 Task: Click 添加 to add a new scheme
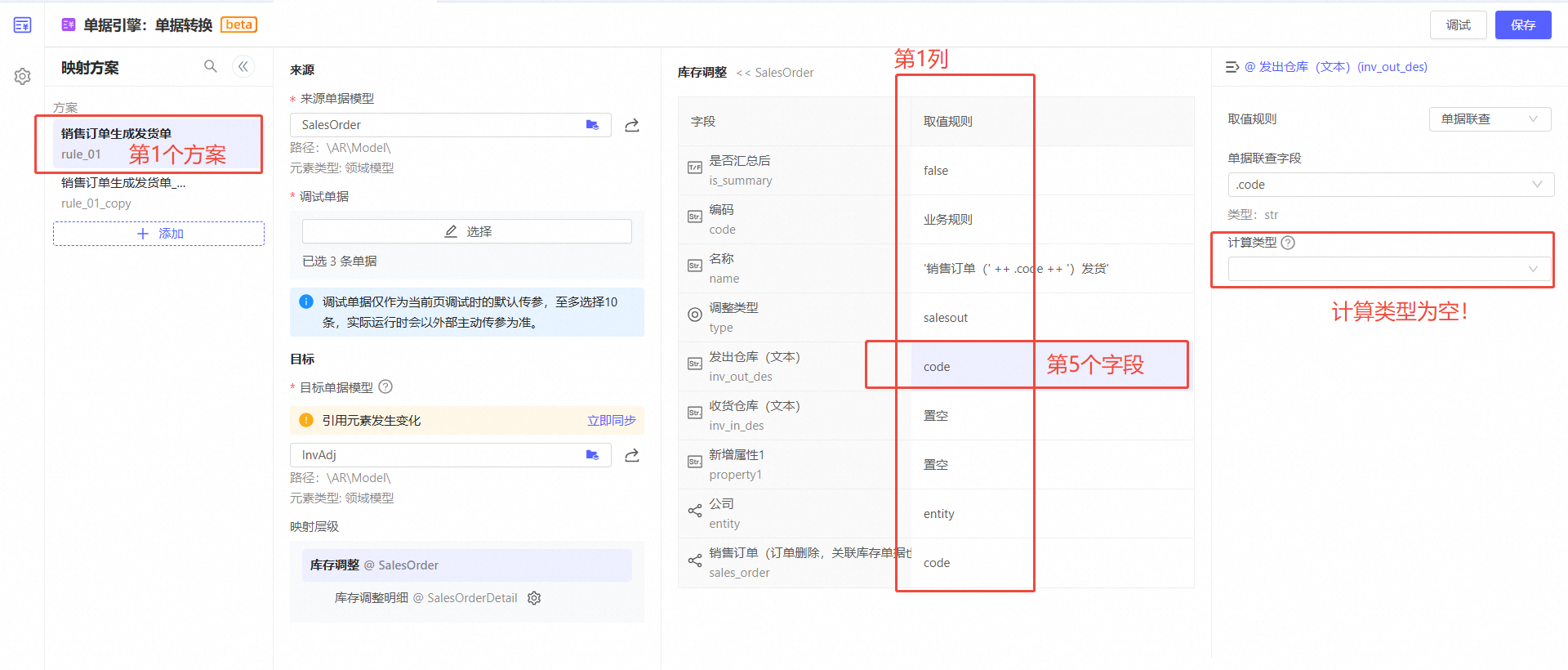[x=159, y=234]
